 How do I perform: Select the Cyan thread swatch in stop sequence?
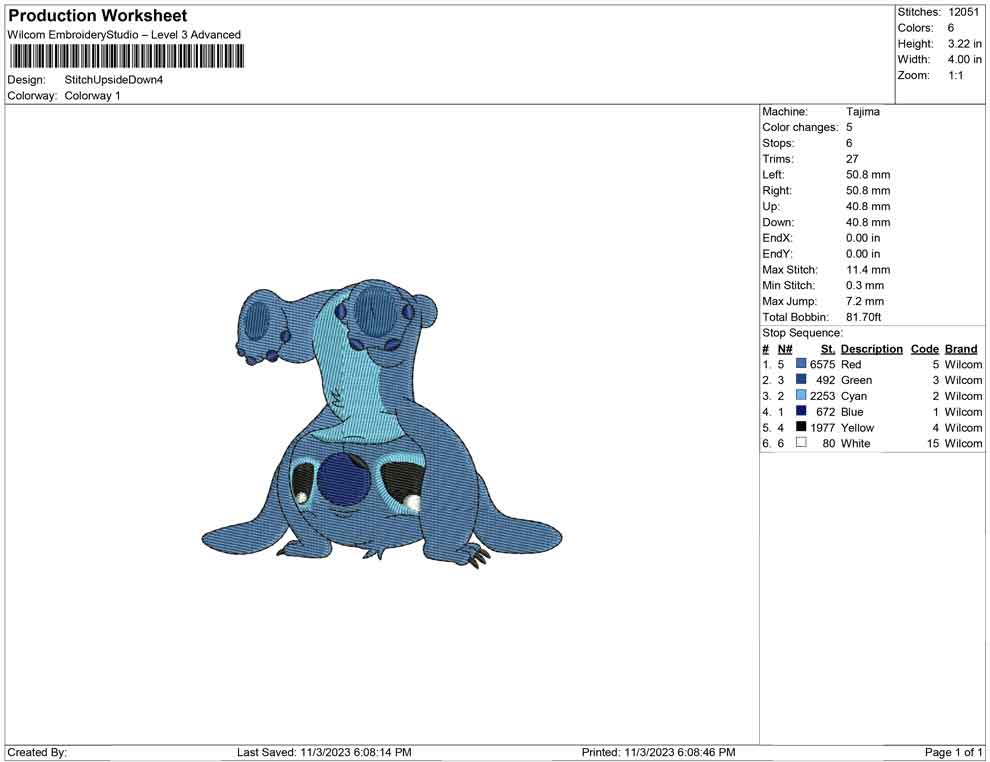coord(799,396)
